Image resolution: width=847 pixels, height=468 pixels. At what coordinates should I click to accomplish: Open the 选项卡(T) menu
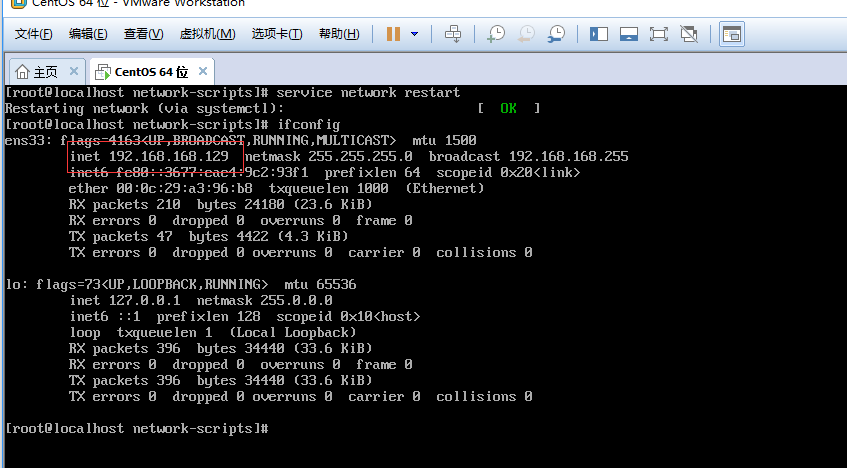(277, 34)
